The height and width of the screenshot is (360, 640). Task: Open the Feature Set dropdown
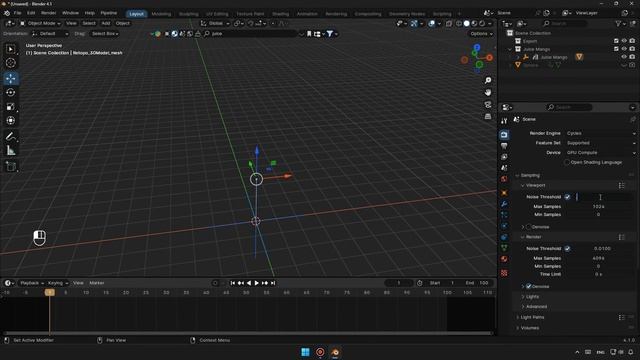pos(601,143)
